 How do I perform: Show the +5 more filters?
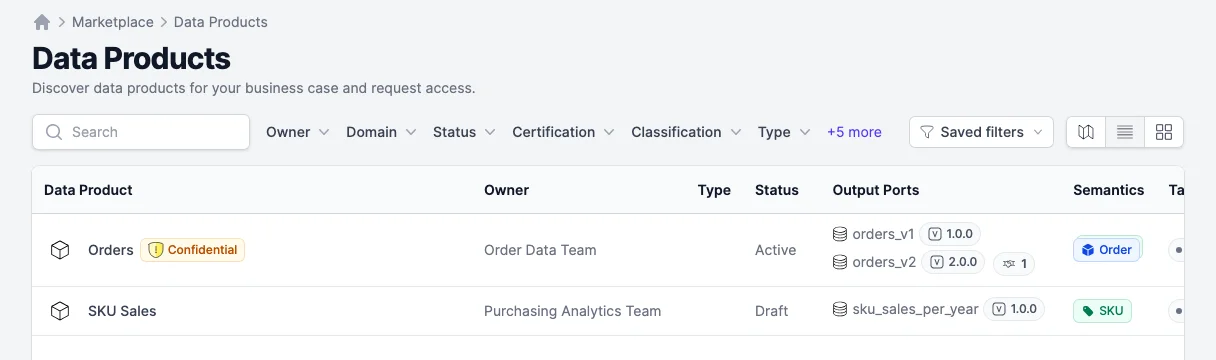[854, 132]
